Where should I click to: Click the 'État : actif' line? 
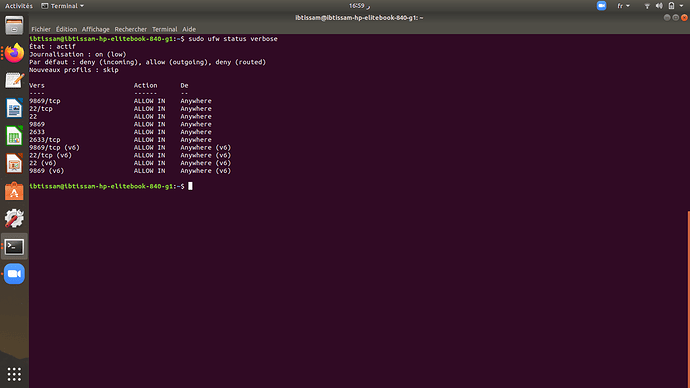pyautogui.click(x=52, y=47)
